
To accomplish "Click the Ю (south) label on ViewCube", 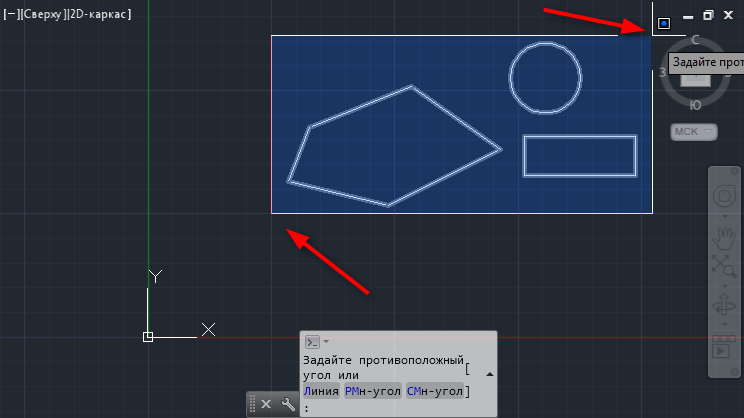I will coord(695,105).
